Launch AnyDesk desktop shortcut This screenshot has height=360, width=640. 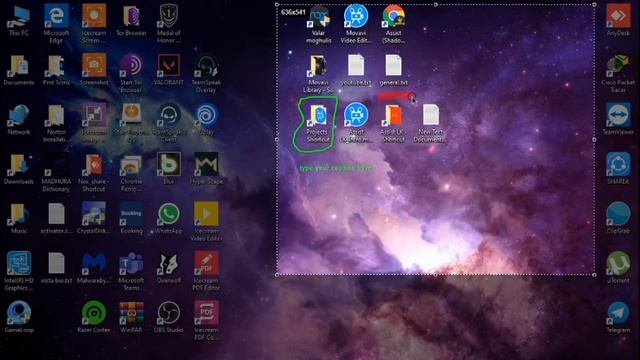[618, 21]
